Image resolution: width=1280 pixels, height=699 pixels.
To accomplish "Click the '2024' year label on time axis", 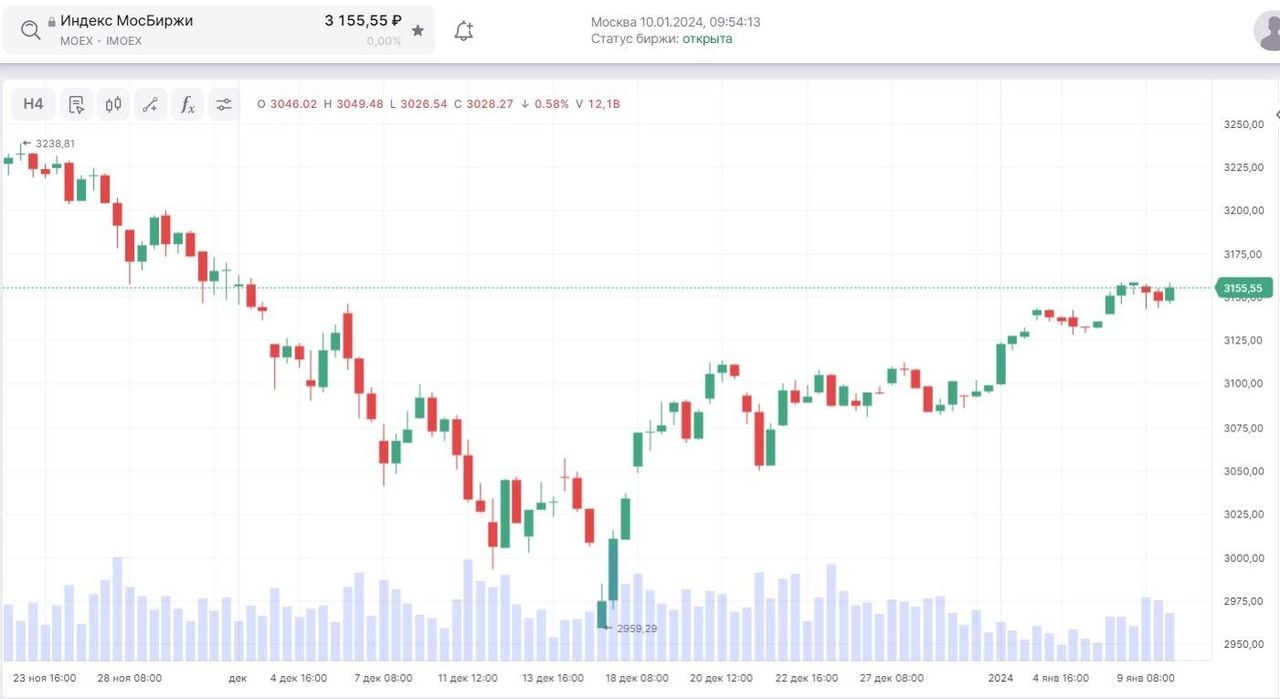I will click(1001, 678).
